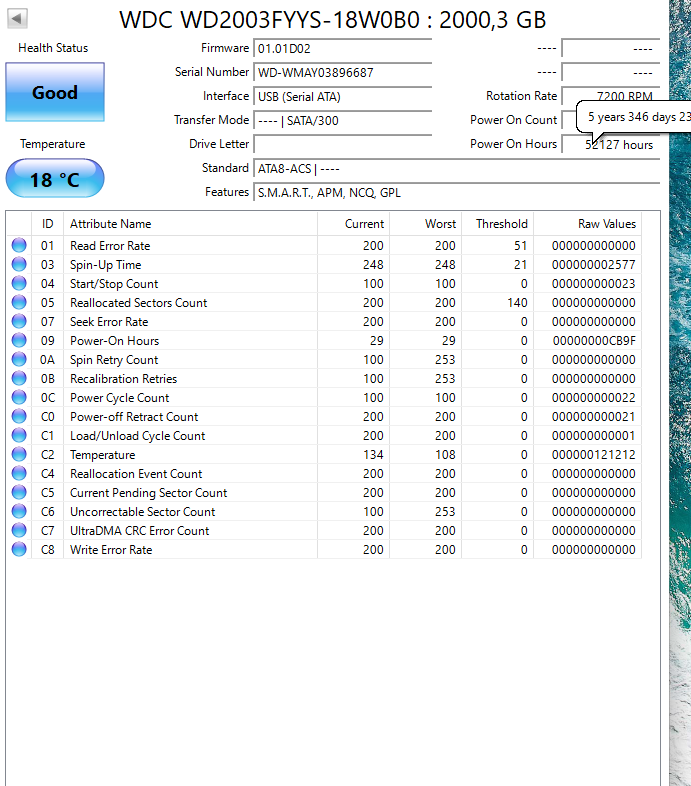691x786 pixels.
Task: Select status icon for Spin Retry Count
Action: click(x=19, y=360)
